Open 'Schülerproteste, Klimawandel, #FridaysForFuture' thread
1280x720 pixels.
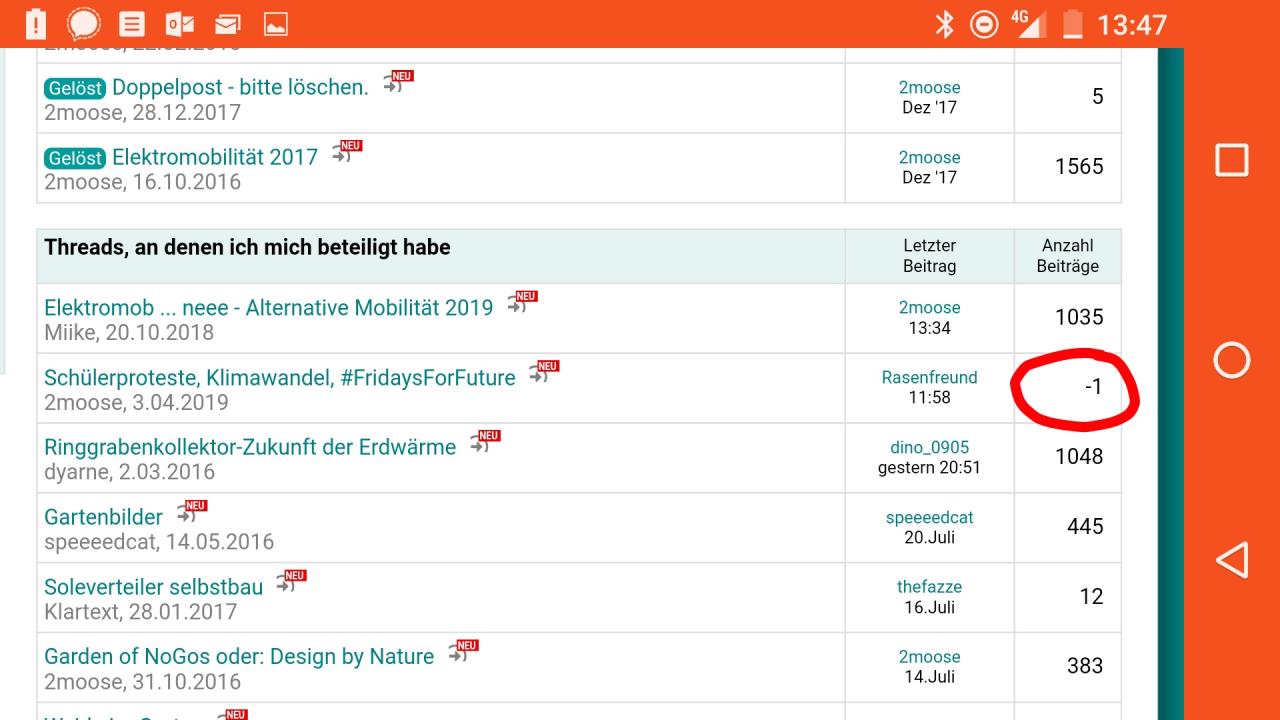pyautogui.click(x=280, y=377)
